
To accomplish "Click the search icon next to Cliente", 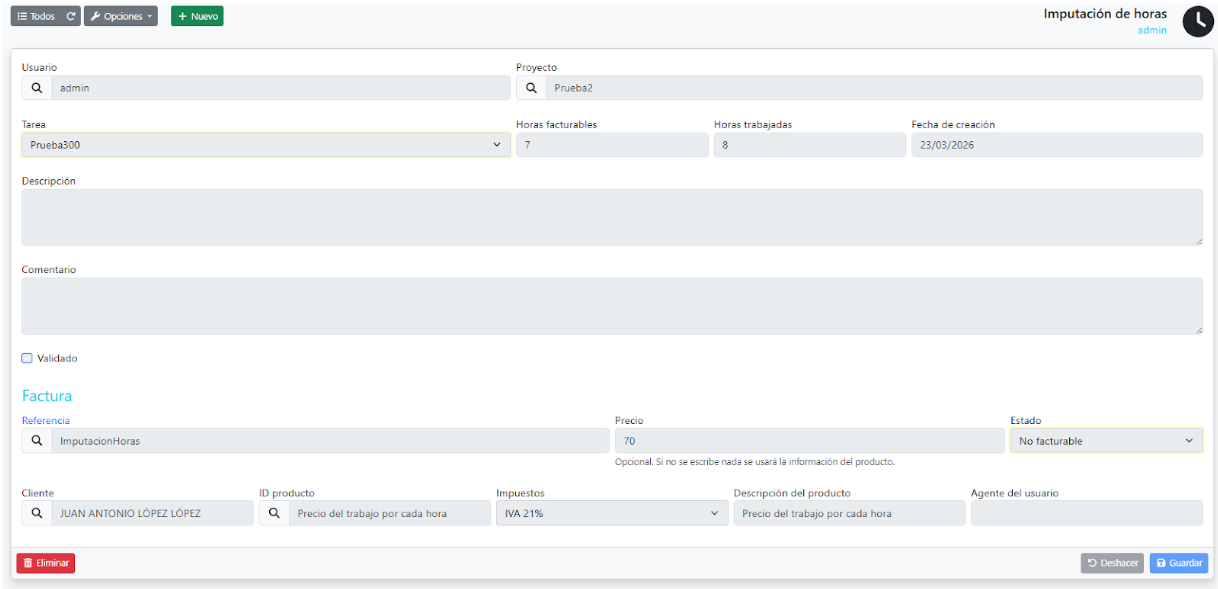I will pyautogui.click(x=37, y=513).
